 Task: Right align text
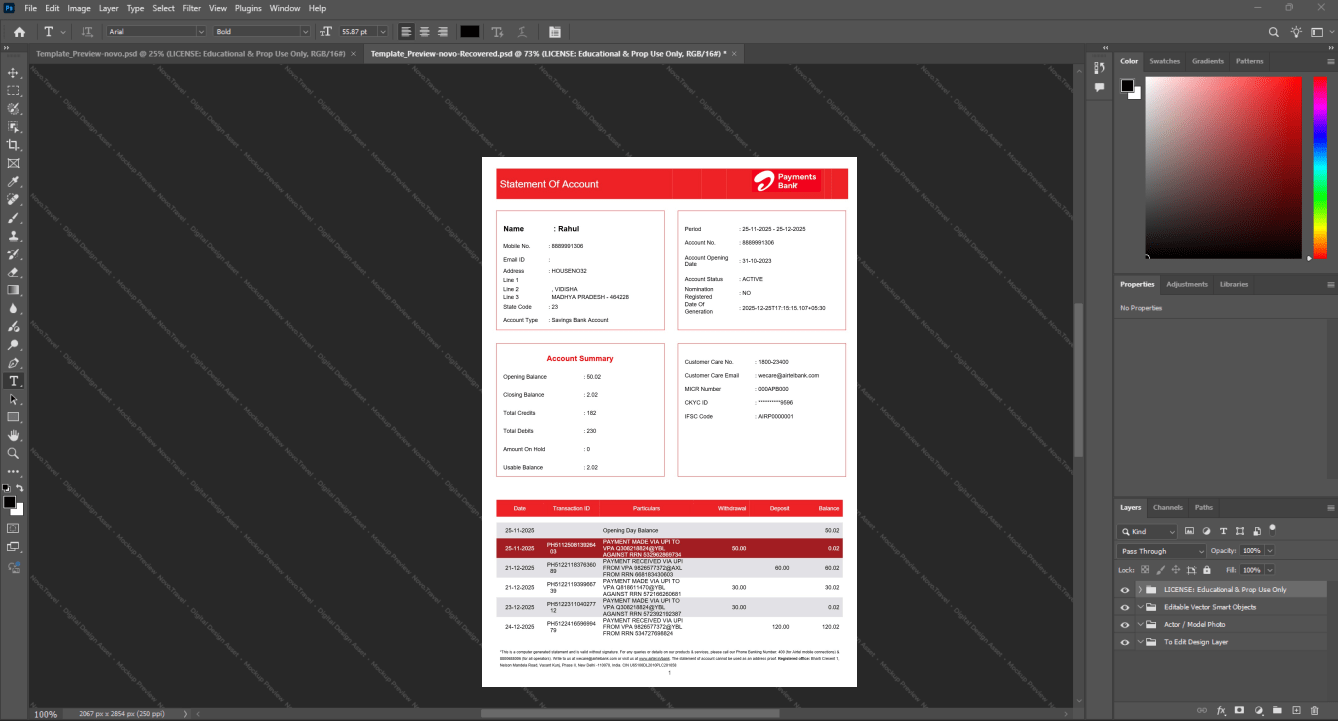(442, 32)
